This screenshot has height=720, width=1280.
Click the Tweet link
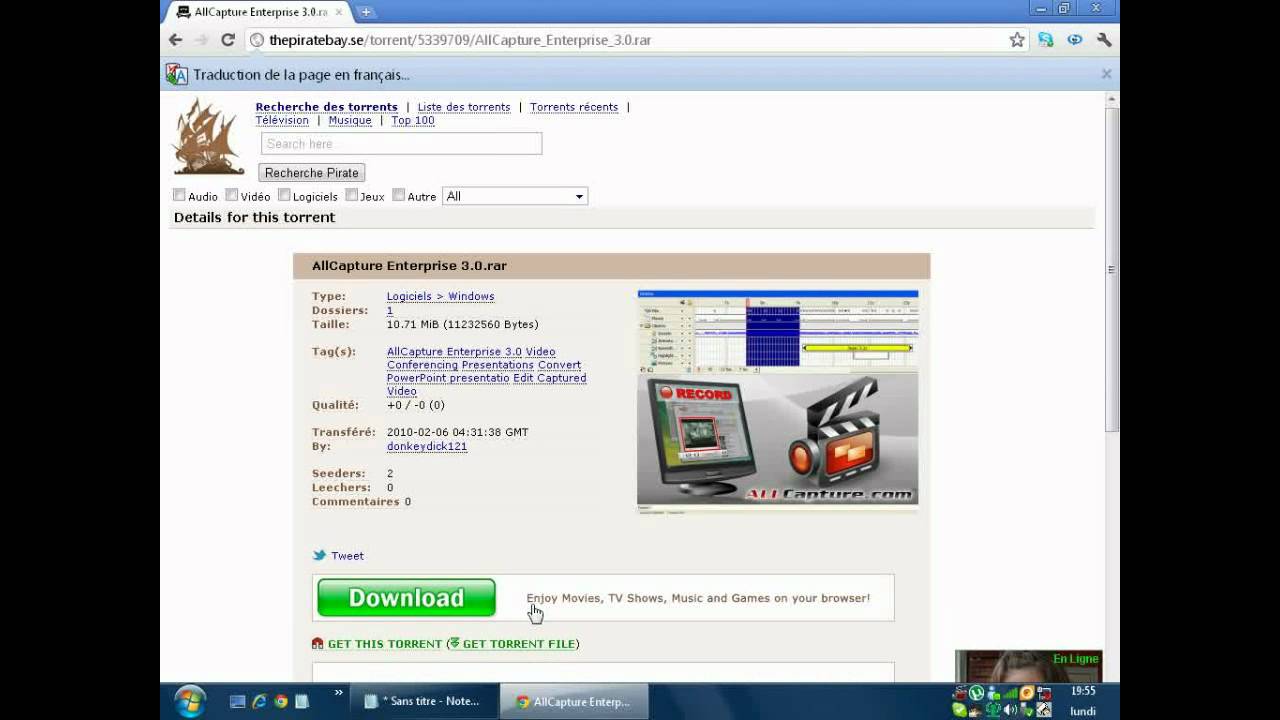click(x=347, y=556)
